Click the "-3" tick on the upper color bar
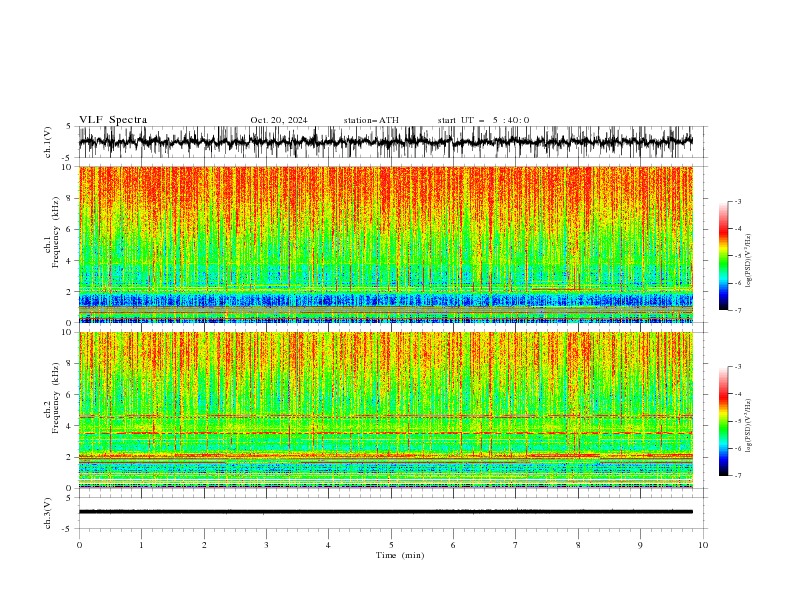 point(737,201)
